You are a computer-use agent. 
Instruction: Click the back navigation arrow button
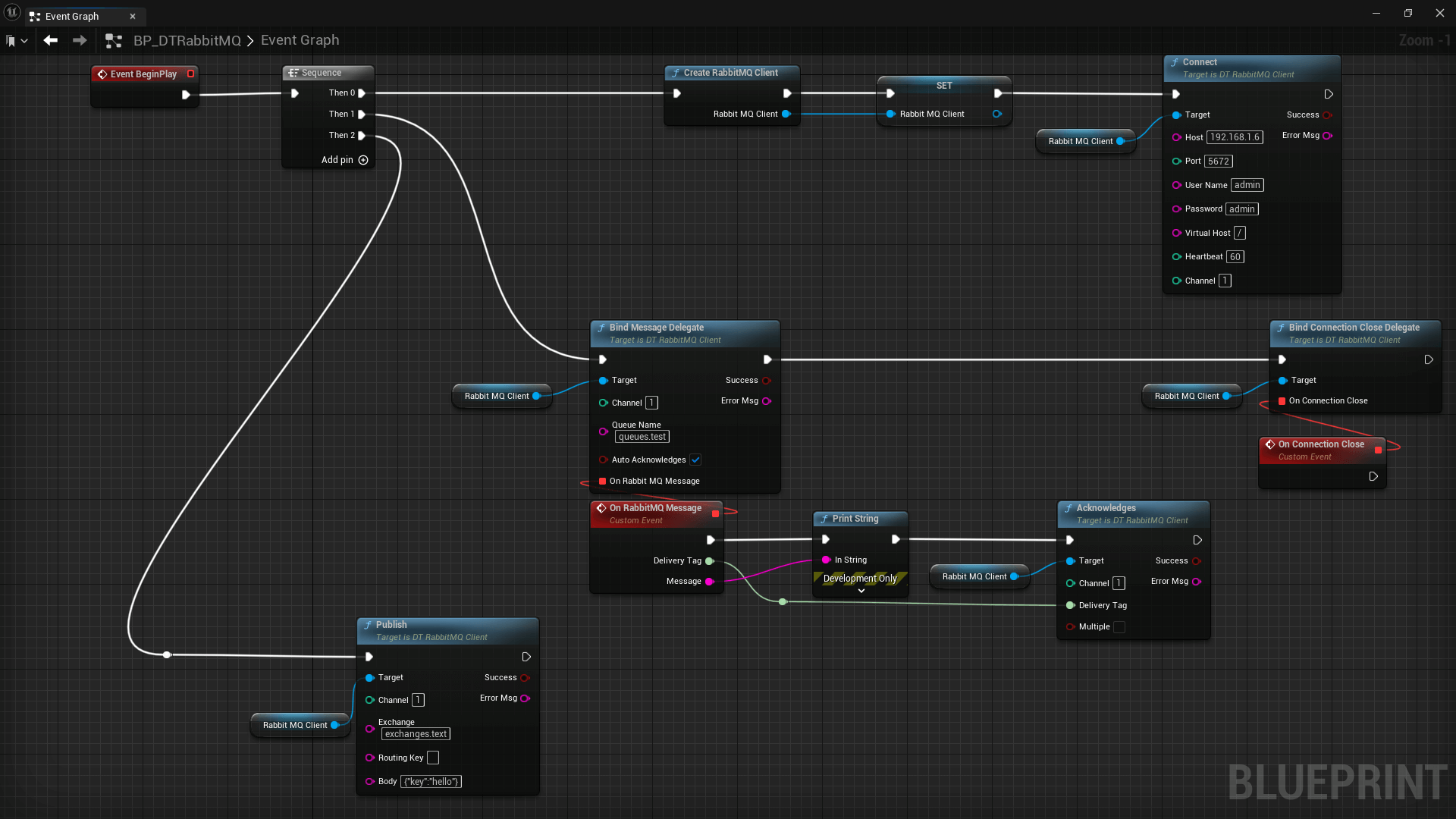coord(50,40)
